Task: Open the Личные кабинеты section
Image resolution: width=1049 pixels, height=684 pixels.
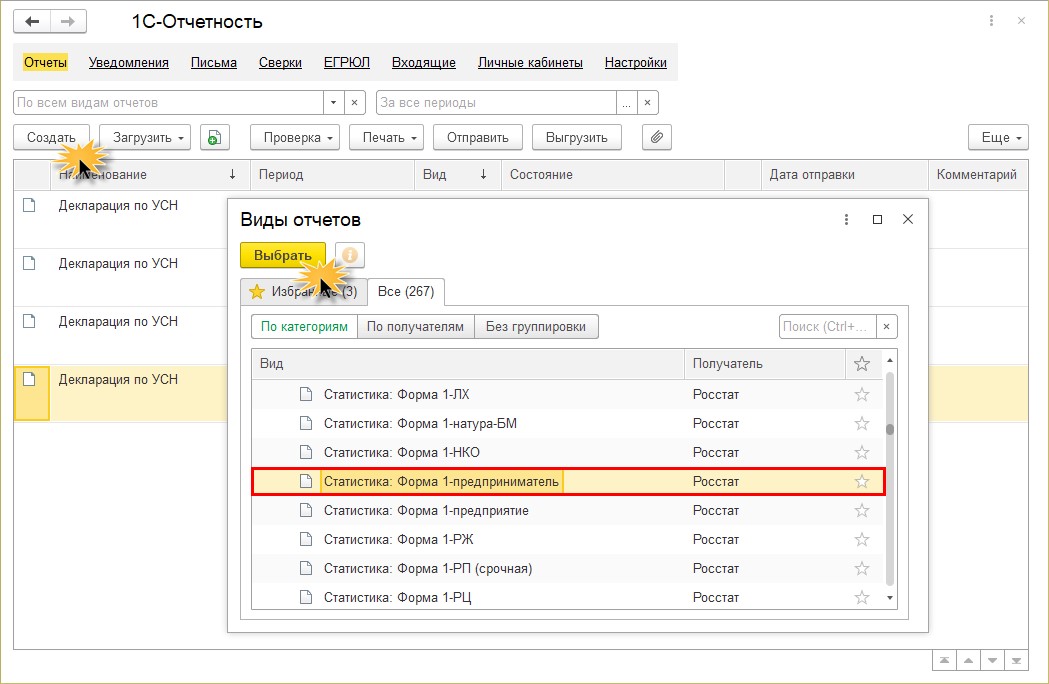Action: [x=530, y=62]
